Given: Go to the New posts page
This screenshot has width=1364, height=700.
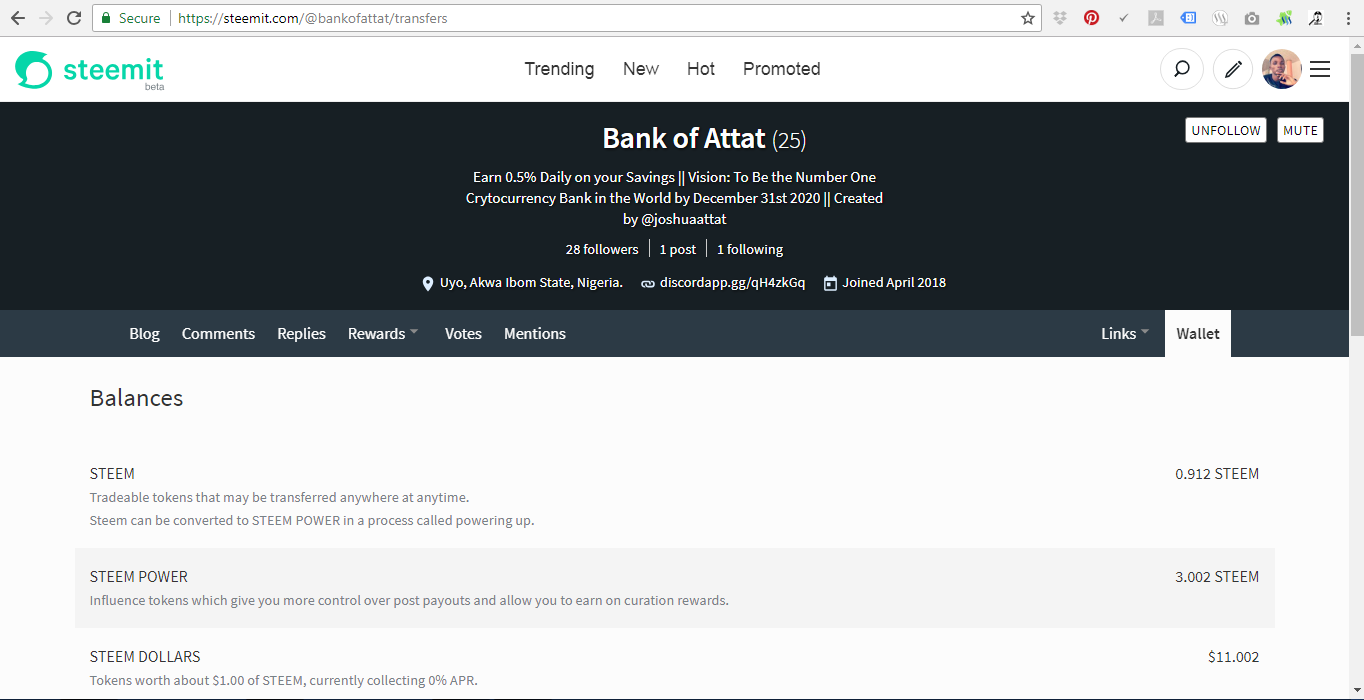Looking at the screenshot, I should tap(641, 69).
